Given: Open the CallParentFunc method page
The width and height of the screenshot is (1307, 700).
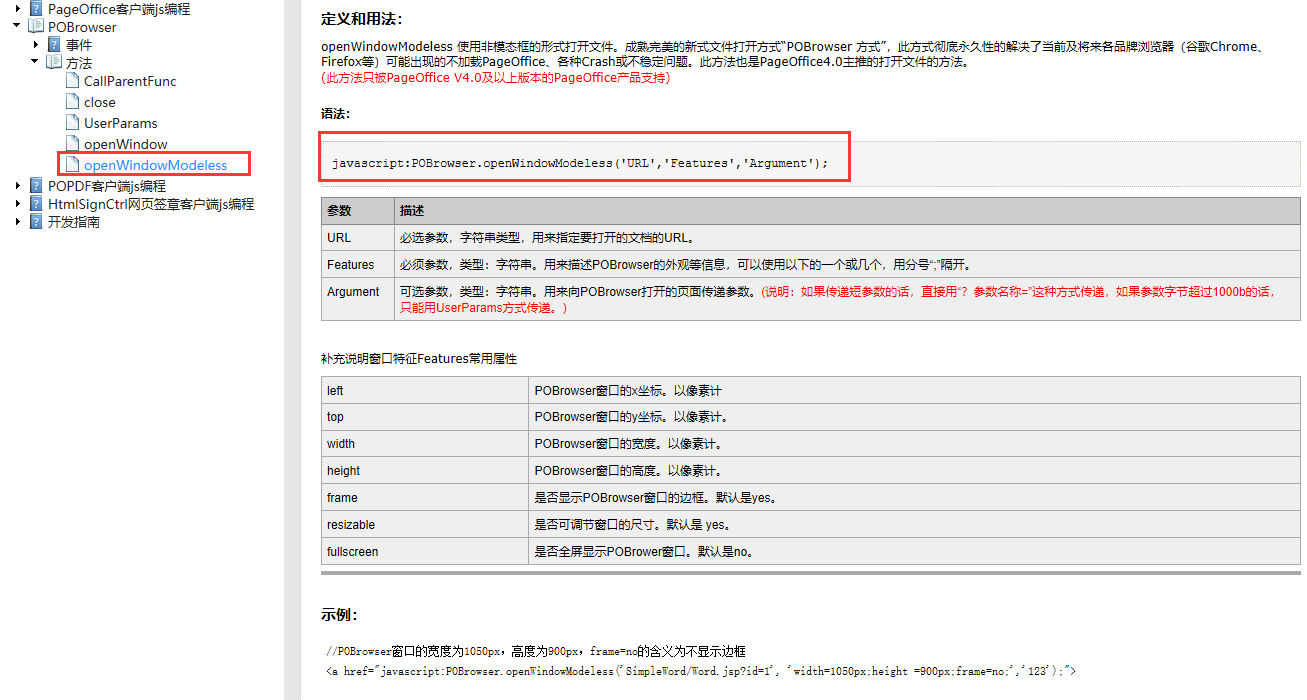Looking at the screenshot, I should (x=130, y=81).
